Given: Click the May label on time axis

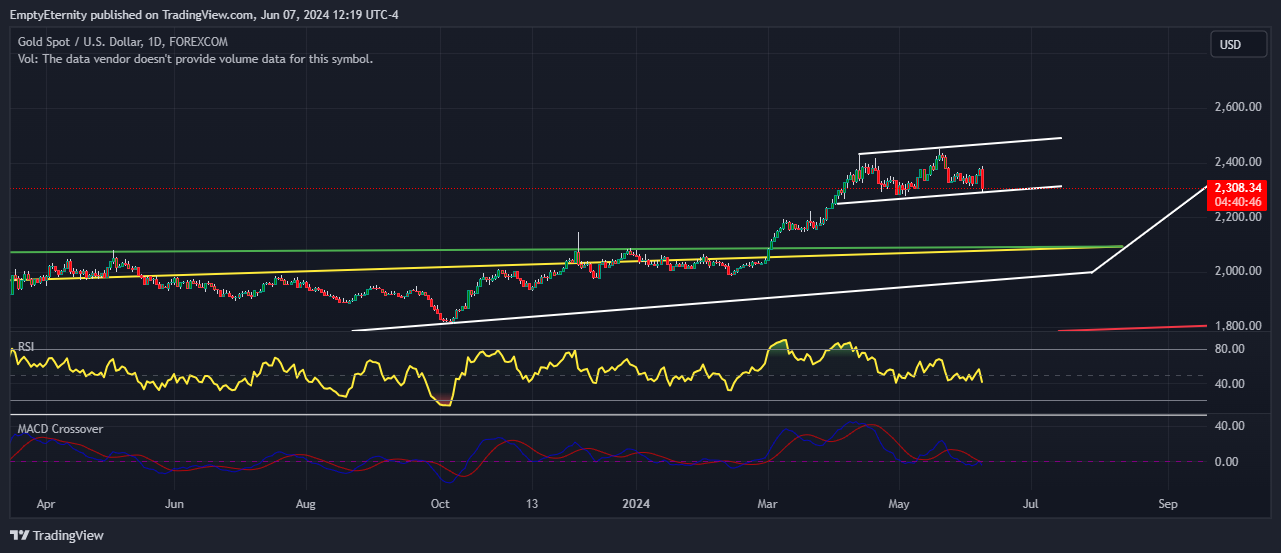Looking at the screenshot, I should click(900, 505).
